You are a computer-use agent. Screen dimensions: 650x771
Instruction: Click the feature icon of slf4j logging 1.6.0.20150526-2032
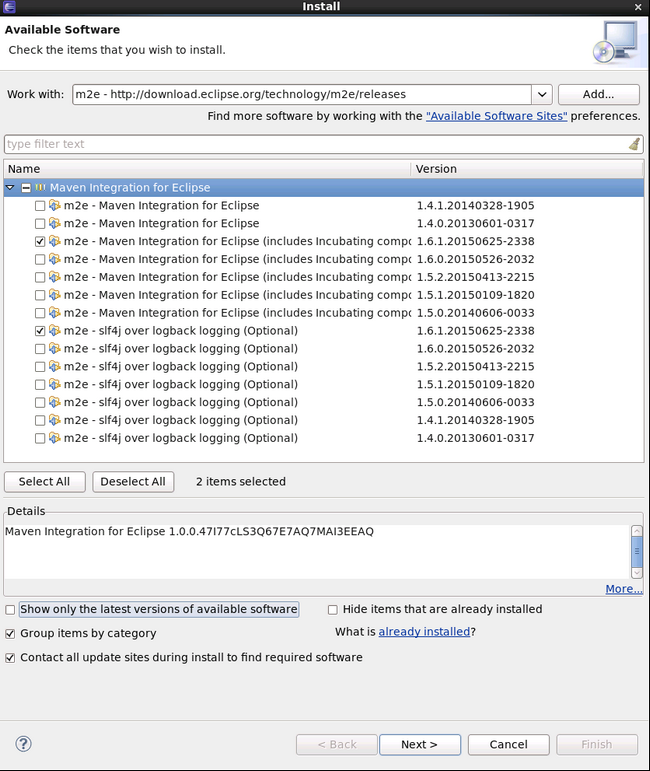[x=55, y=349]
